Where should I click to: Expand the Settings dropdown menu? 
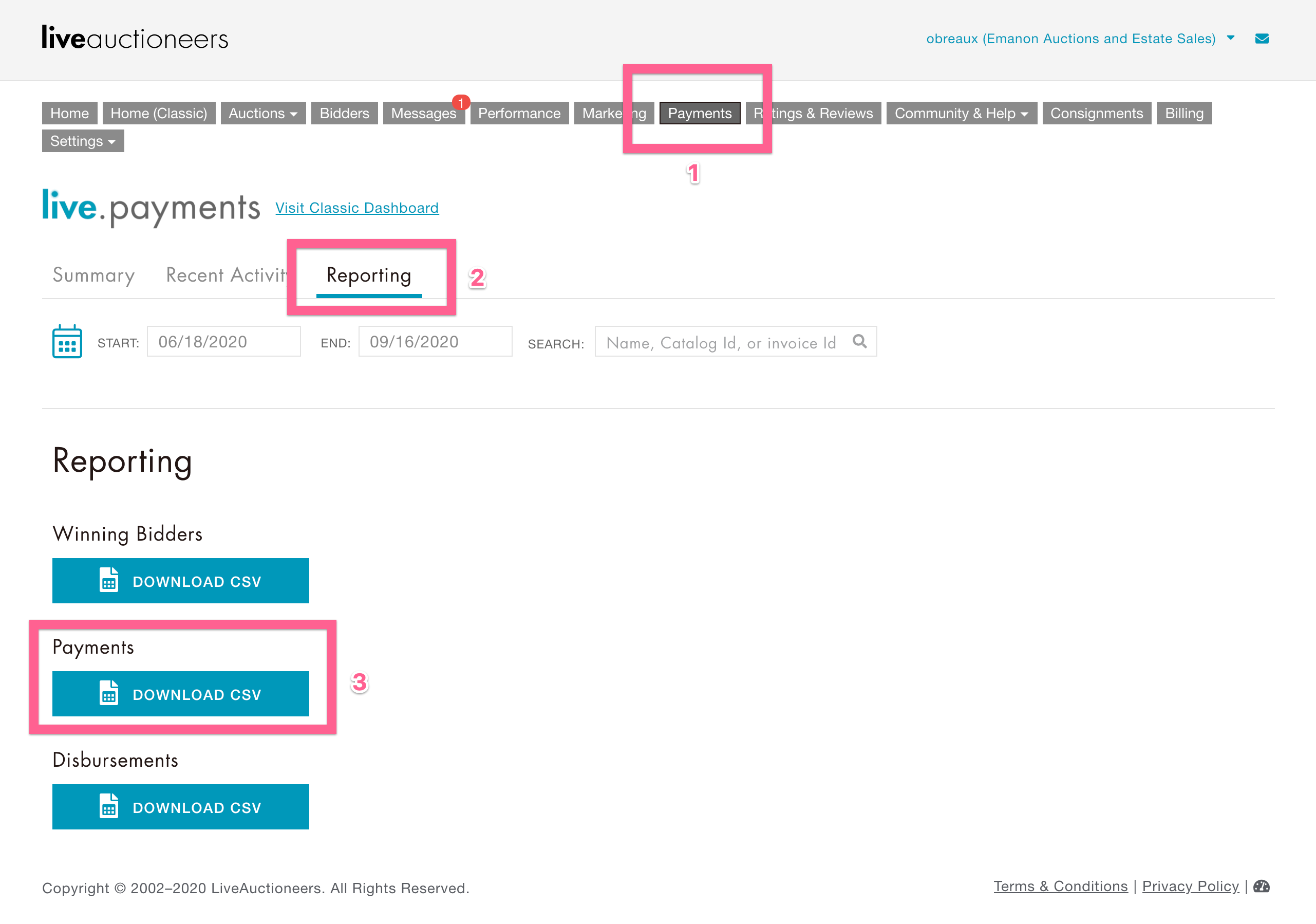(83, 141)
